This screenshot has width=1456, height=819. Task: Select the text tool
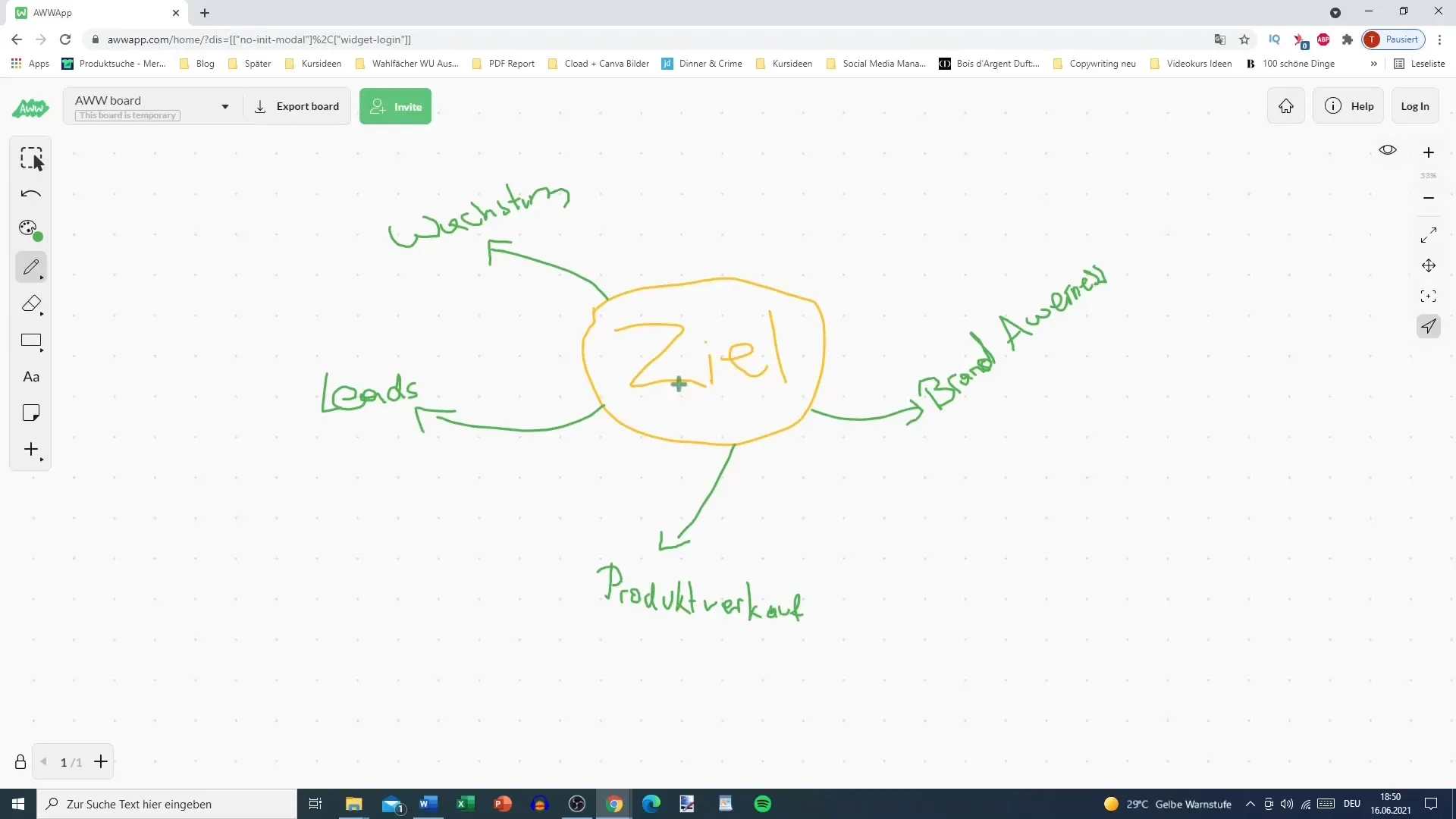31,377
